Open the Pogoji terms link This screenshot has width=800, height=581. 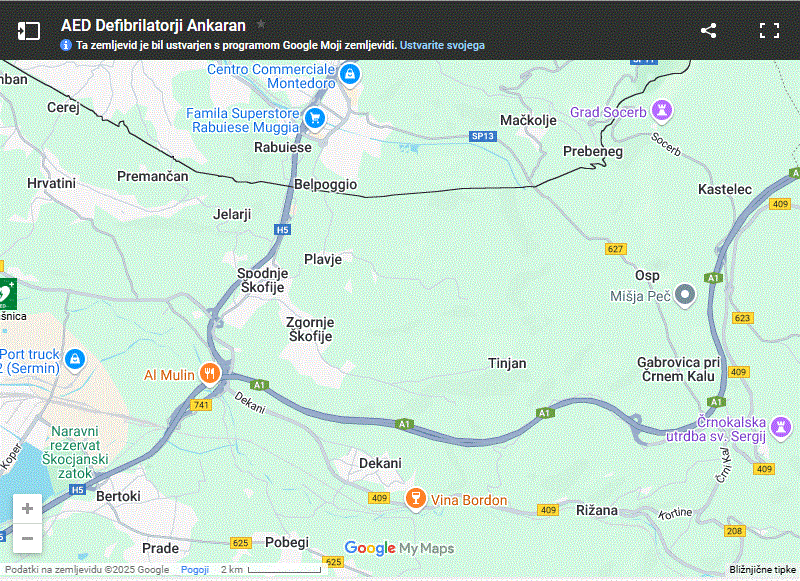coord(195,569)
